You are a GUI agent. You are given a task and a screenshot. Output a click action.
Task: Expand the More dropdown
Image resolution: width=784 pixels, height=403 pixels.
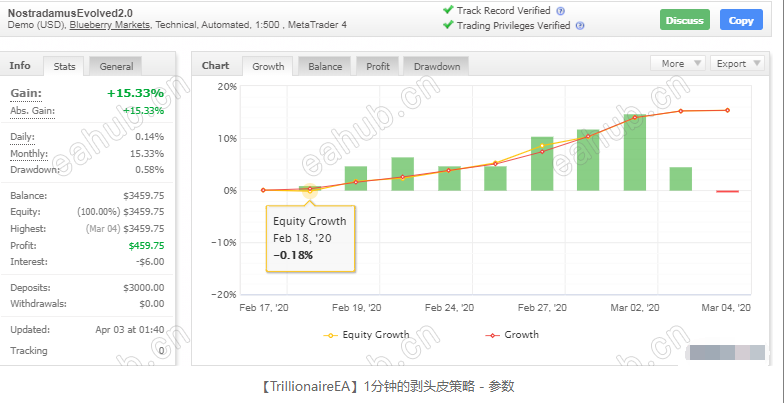[x=678, y=64]
